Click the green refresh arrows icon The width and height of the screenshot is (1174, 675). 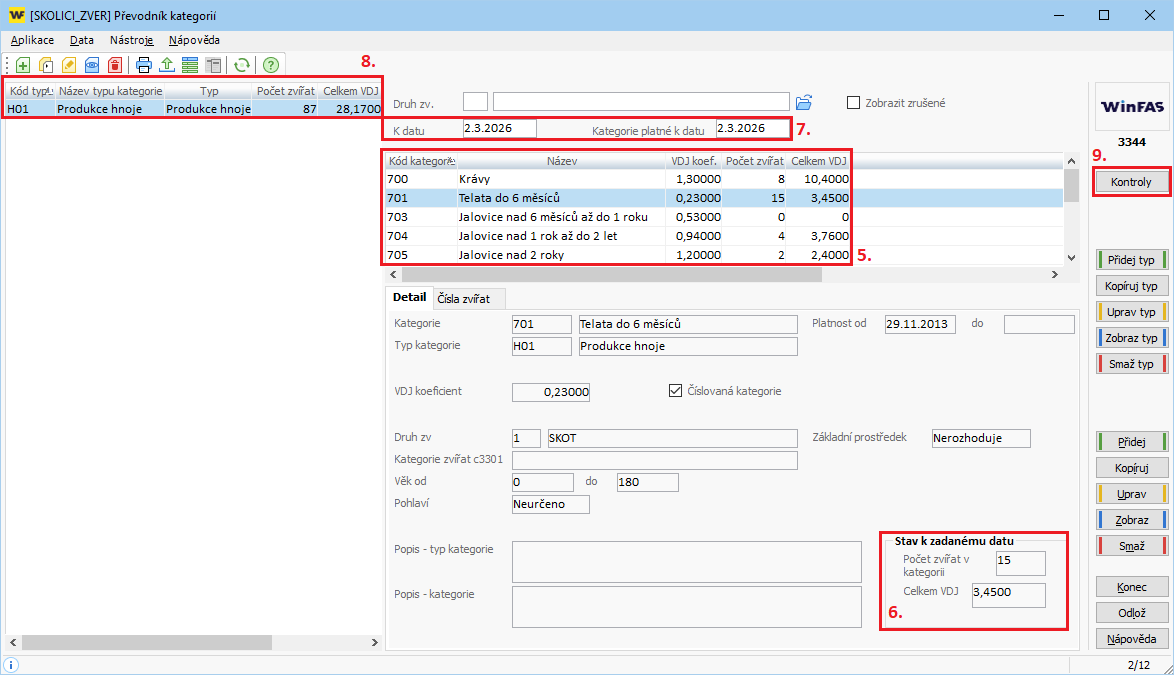click(241, 65)
